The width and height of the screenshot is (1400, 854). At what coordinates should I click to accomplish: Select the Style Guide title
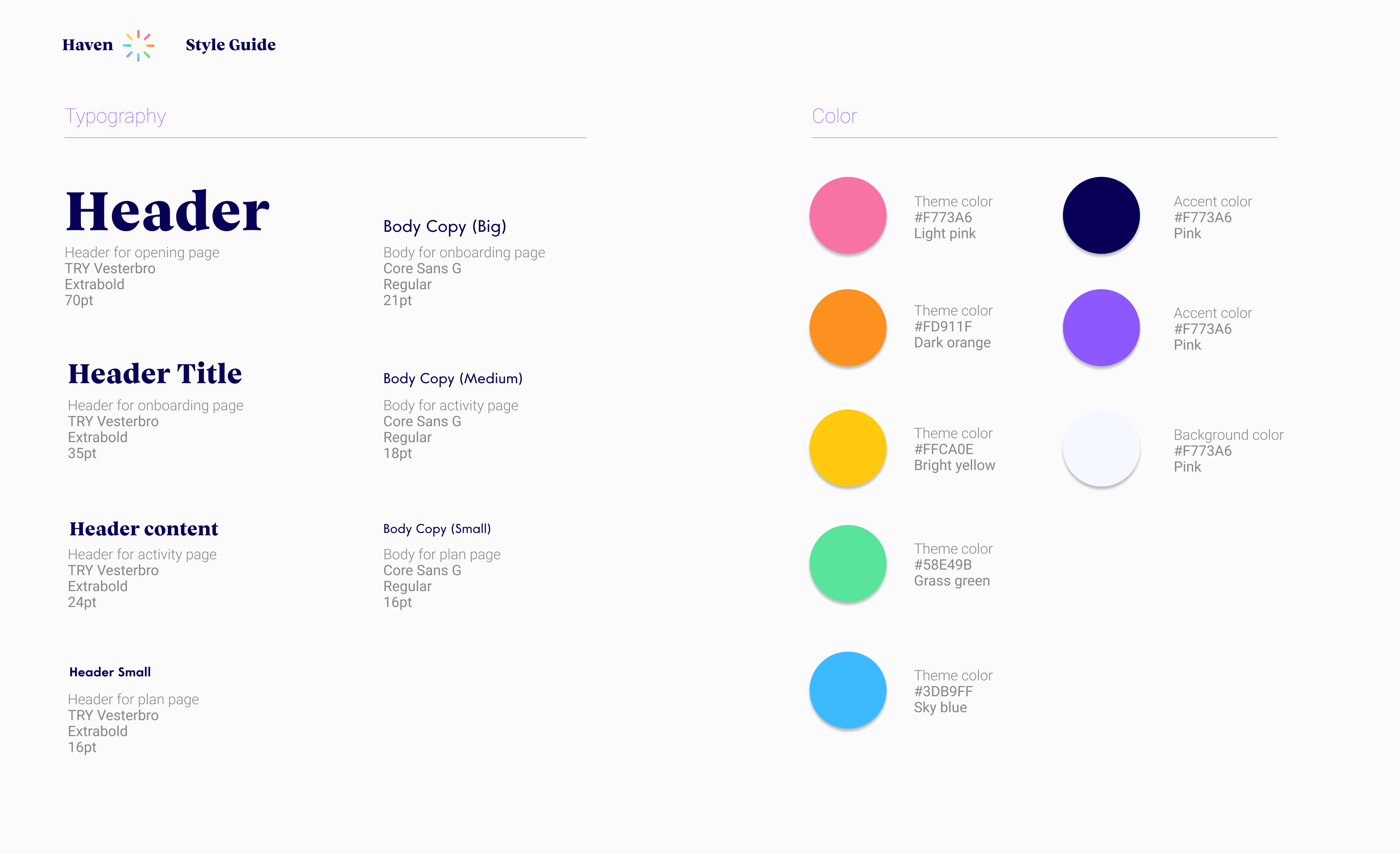[x=231, y=45]
